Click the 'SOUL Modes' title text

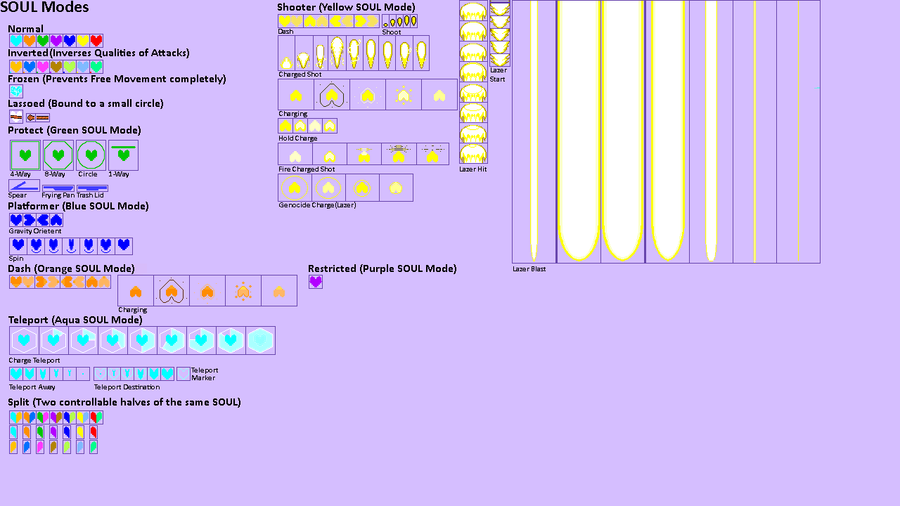(44, 7)
